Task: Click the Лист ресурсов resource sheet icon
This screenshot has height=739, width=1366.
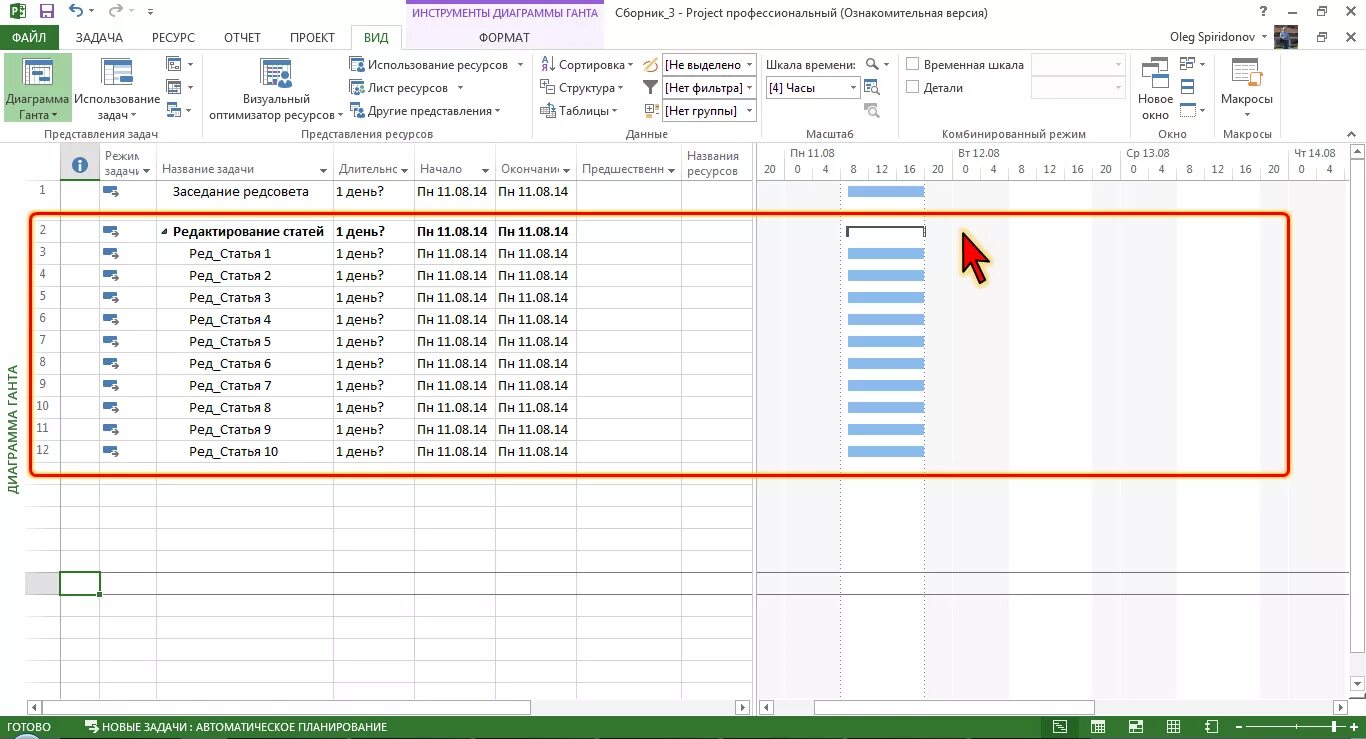Action: tap(357, 88)
